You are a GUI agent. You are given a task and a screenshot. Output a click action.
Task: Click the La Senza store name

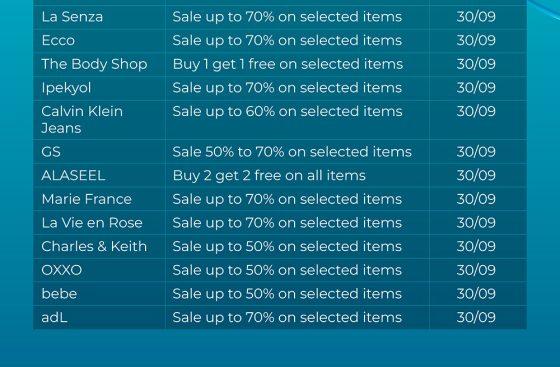tap(72, 17)
